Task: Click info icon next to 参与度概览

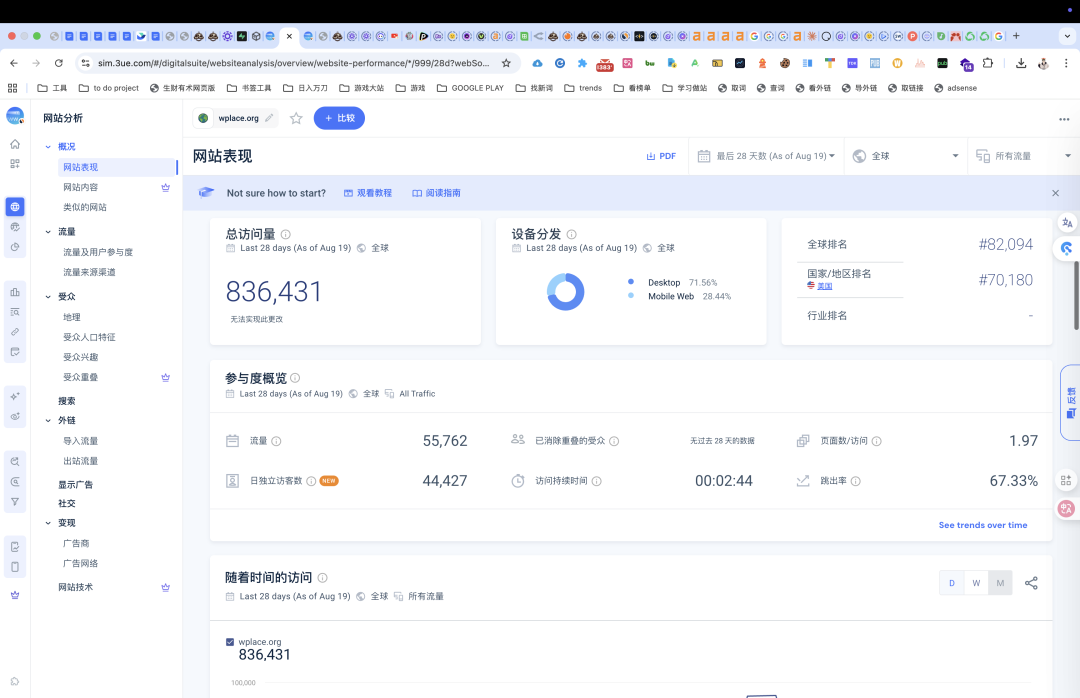Action: 295,378
